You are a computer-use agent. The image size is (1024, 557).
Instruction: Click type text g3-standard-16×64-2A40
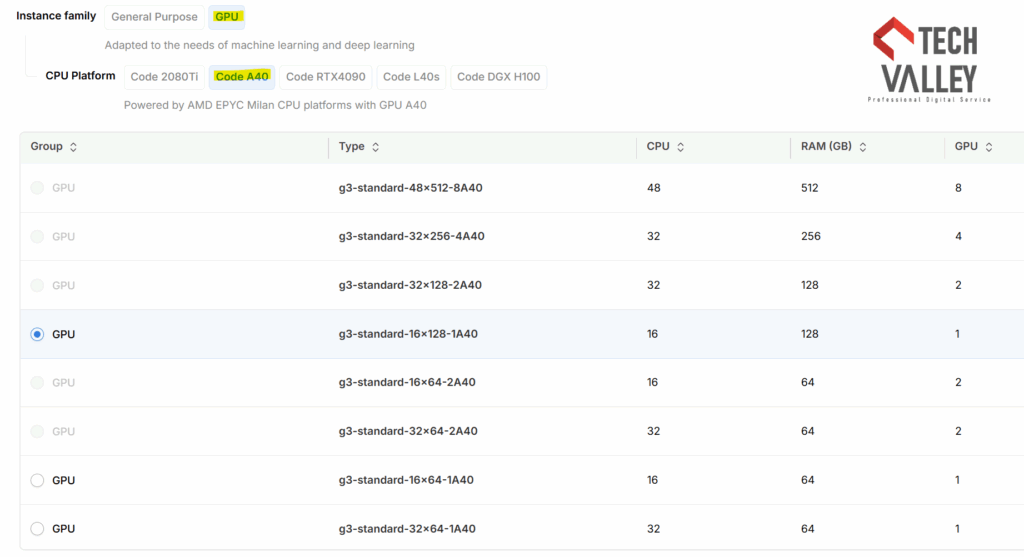click(407, 383)
